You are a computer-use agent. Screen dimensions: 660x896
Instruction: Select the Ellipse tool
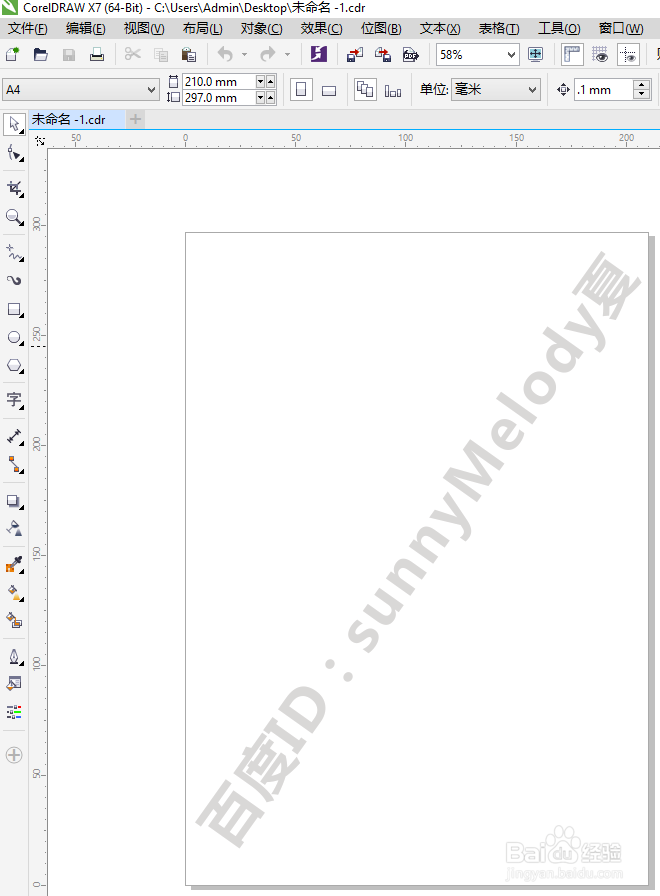(x=14, y=338)
